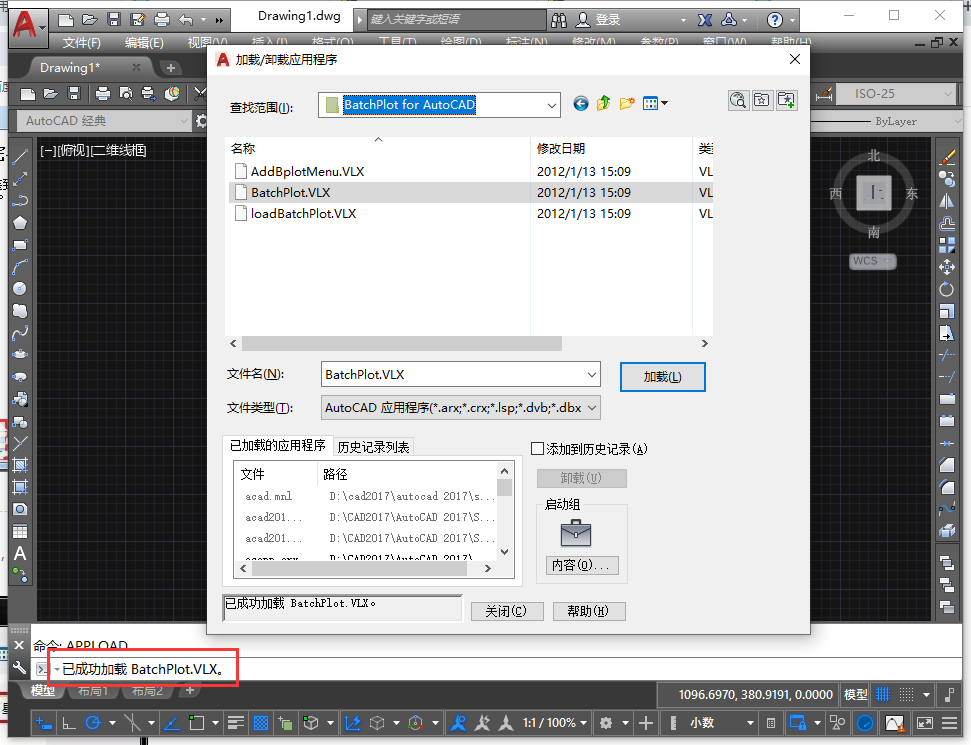Click Add to Favorites icon in dialog
The height and width of the screenshot is (745, 971).
[786, 100]
